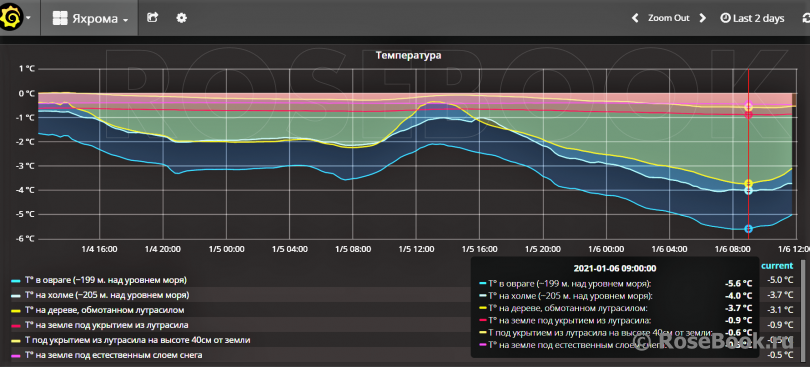
Task: Open the Яхрома dashboard dropdown
Action: pos(90,19)
